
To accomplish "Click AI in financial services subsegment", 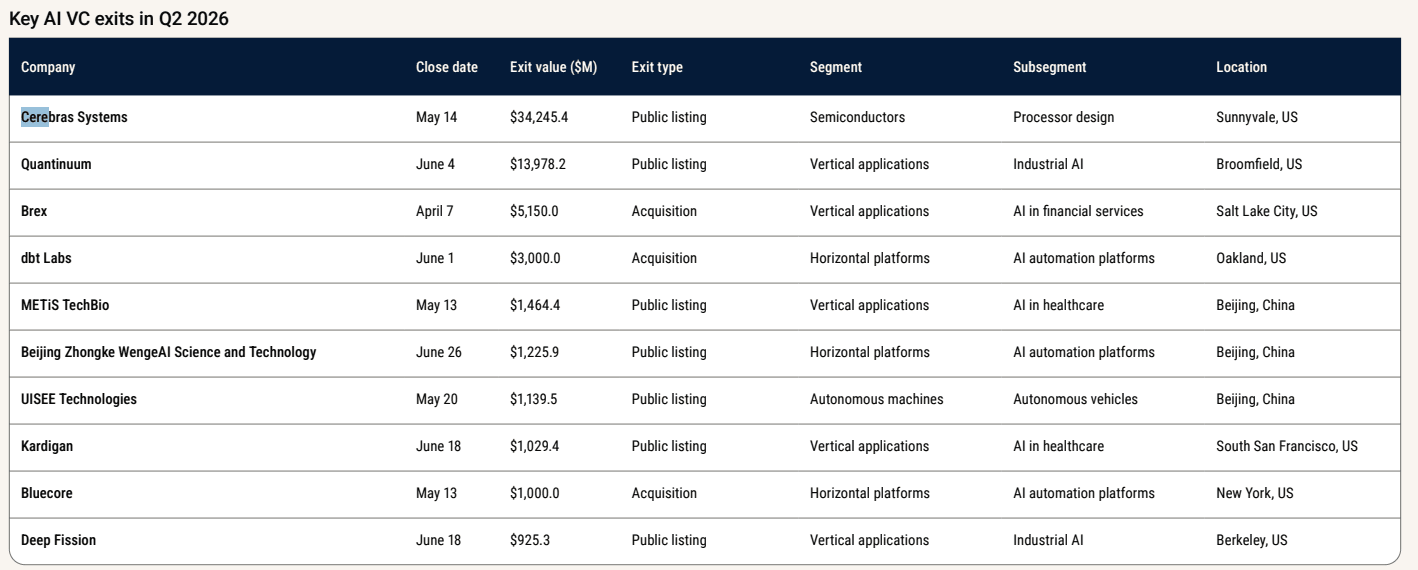I will click(x=1078, y=211).
